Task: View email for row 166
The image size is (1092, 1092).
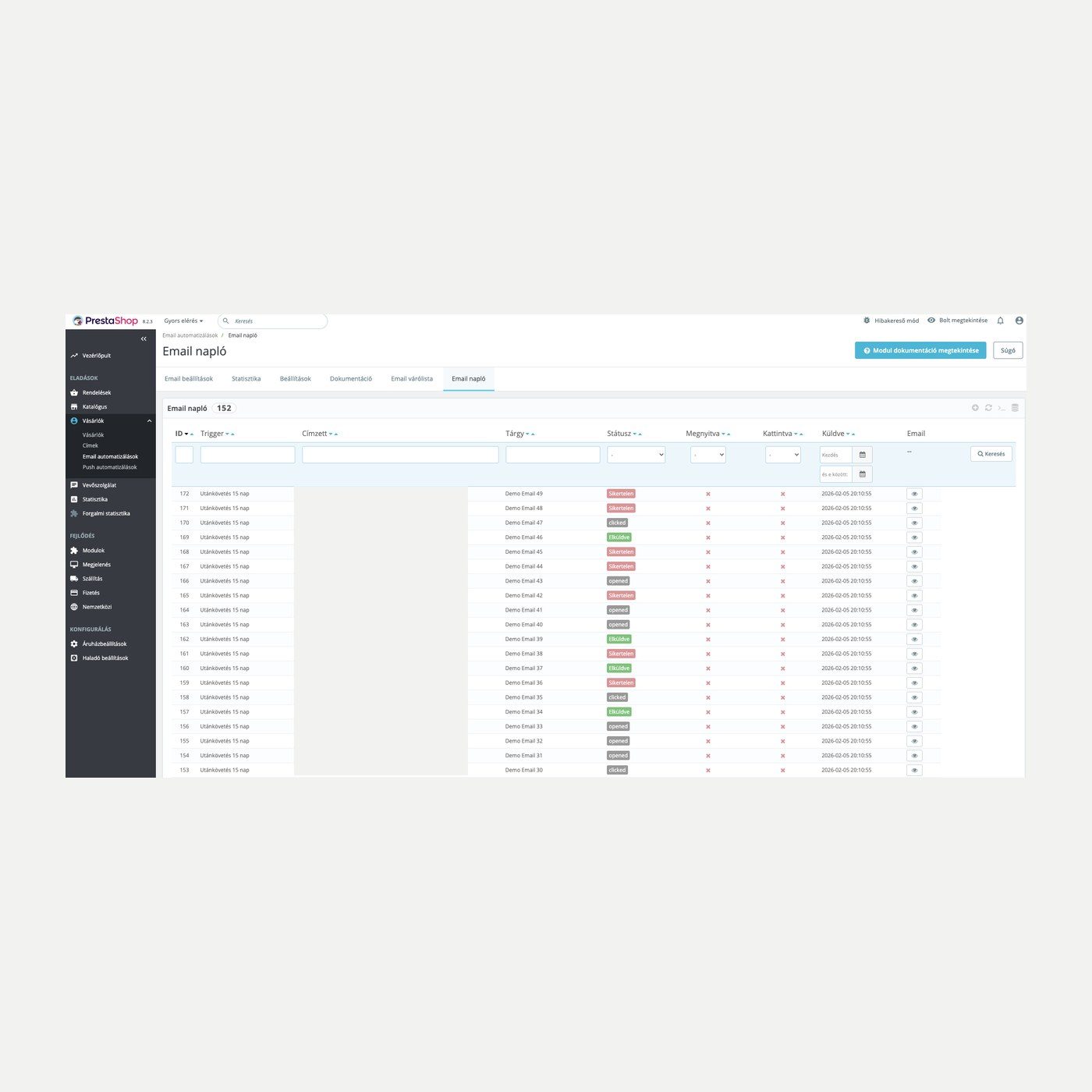Action: (x=915, y=581)
